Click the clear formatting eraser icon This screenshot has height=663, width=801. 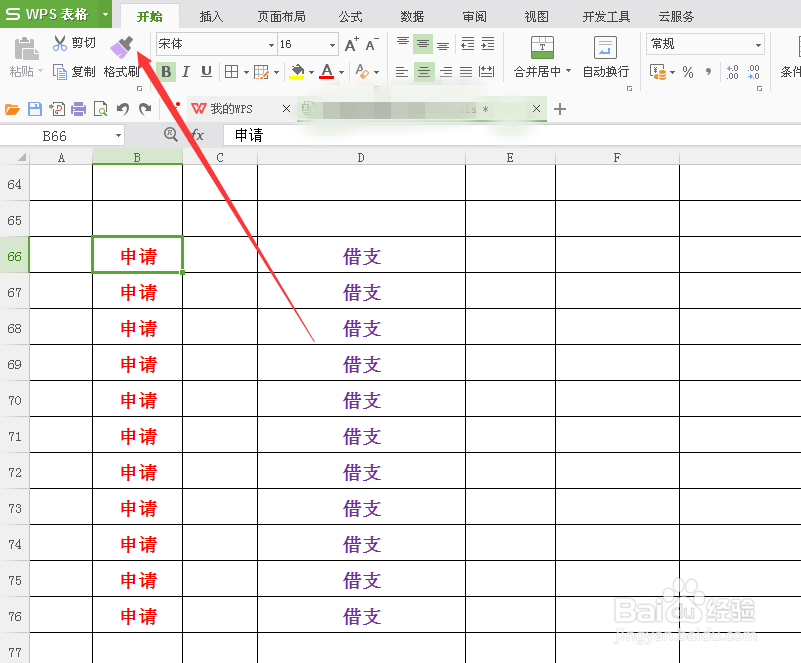pos(362,72)
